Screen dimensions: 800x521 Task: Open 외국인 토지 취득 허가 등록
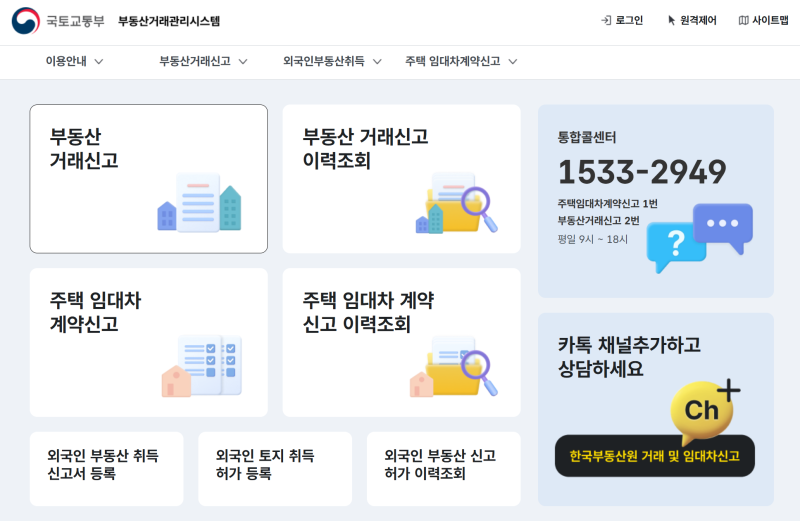(275, 469)
